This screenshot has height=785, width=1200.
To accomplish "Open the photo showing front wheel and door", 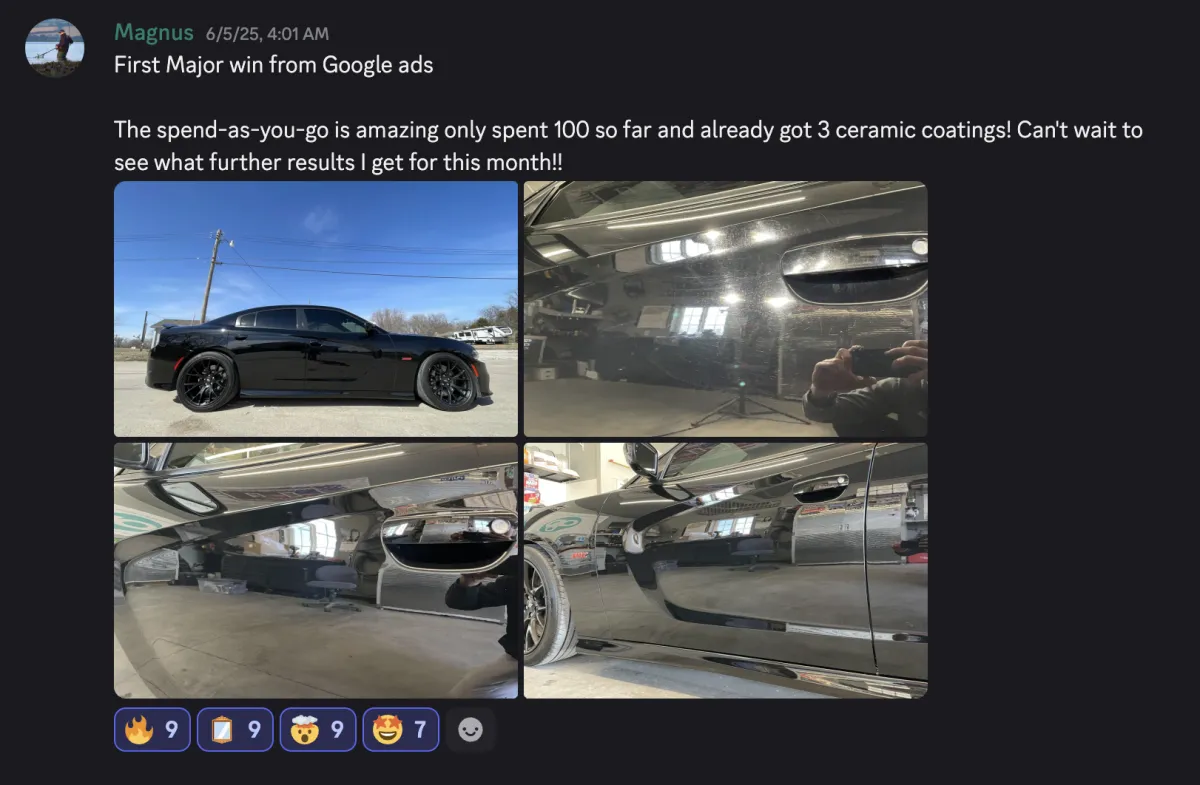I will tap(725, 570).
